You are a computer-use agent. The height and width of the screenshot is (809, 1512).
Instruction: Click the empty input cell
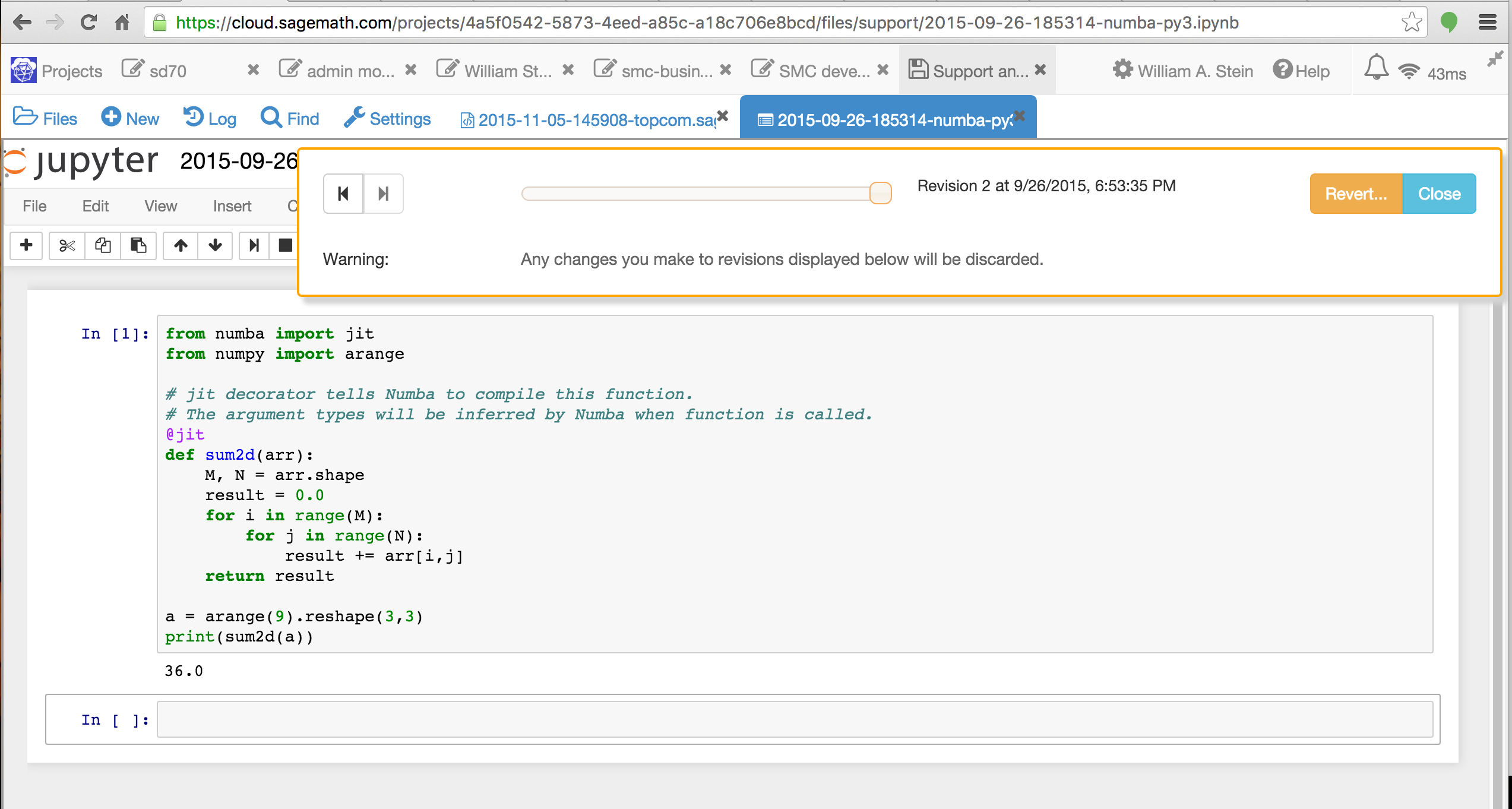coord(794,720)
